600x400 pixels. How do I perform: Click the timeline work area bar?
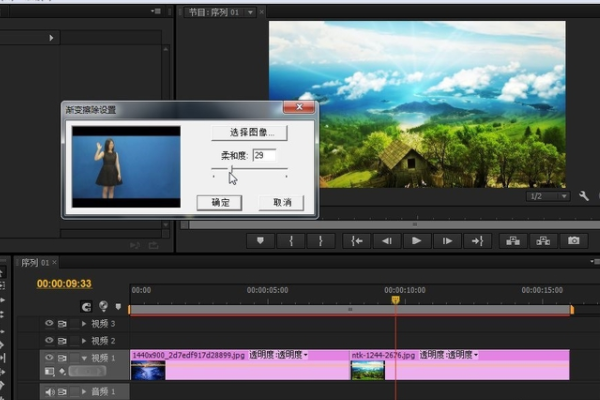tap(350, 309)
